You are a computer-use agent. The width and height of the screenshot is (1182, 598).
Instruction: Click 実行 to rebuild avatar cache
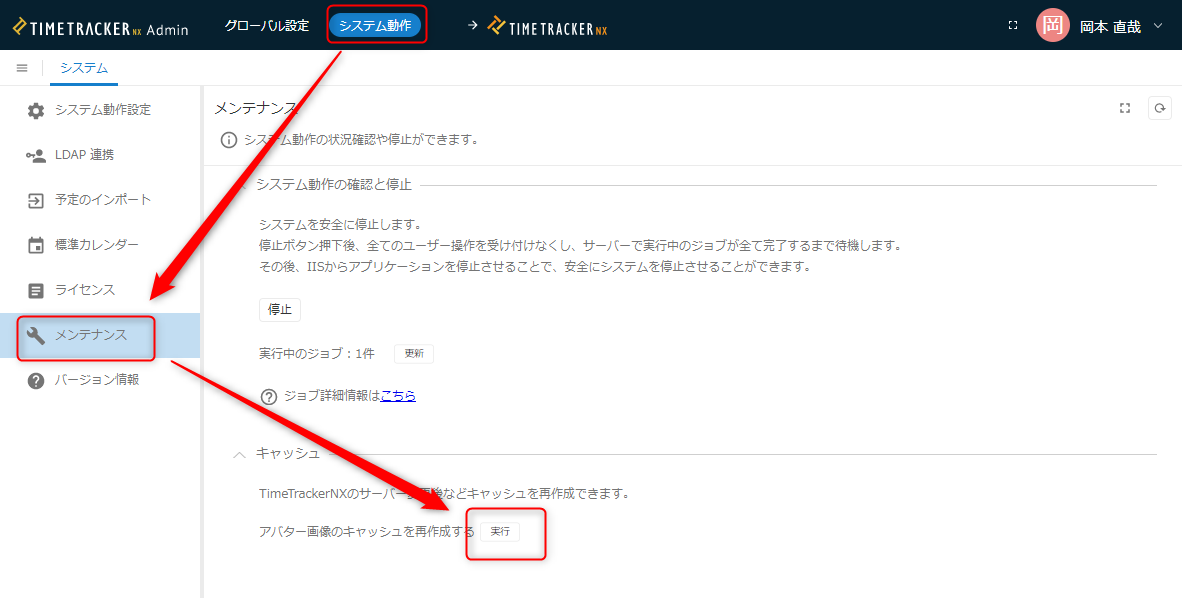pyautogui.click(x=500, y=532)
